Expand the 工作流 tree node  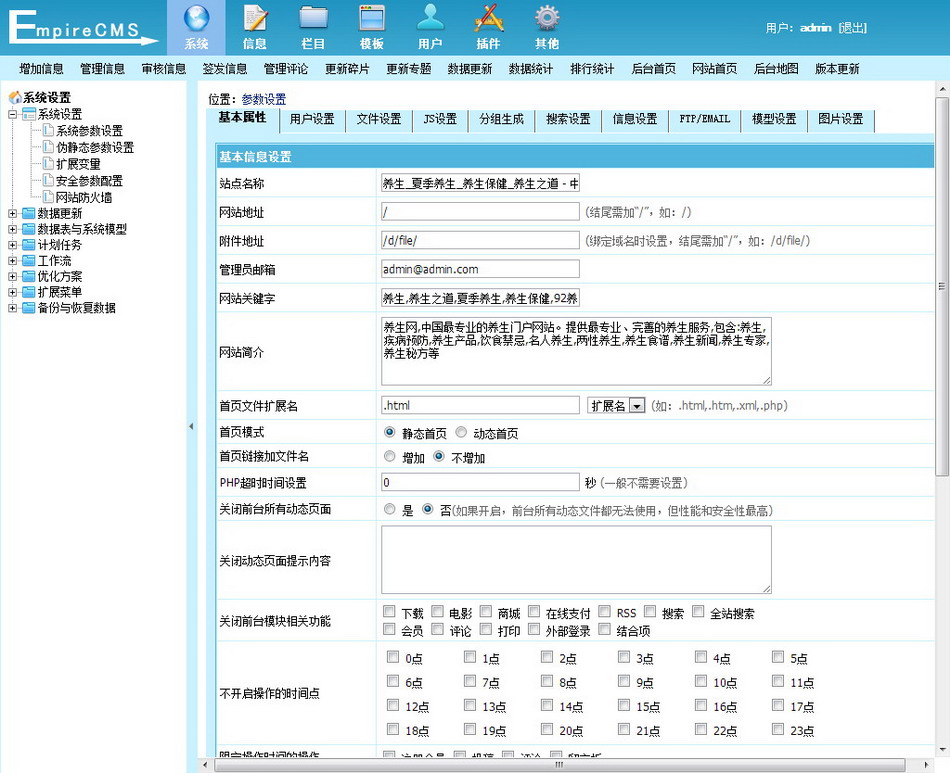click(12, 260)
